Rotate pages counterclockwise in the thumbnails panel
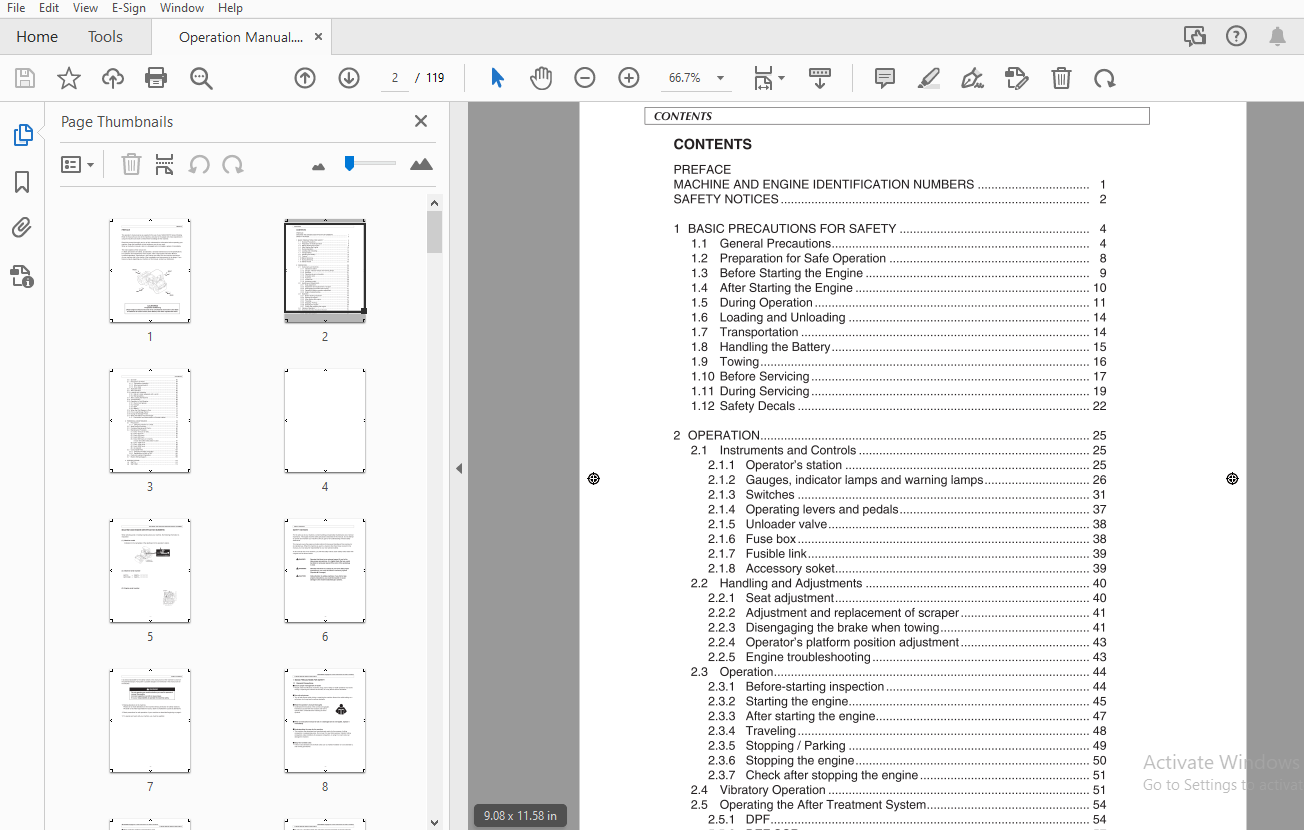Screen dimensions: 1304x830 click(x=199, y=165)
